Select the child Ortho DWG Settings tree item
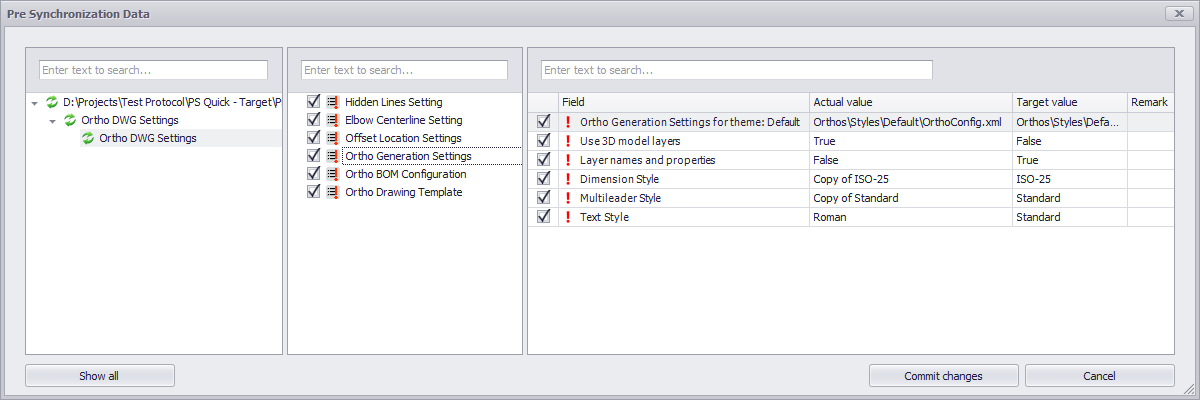 (x=148, y=138)
